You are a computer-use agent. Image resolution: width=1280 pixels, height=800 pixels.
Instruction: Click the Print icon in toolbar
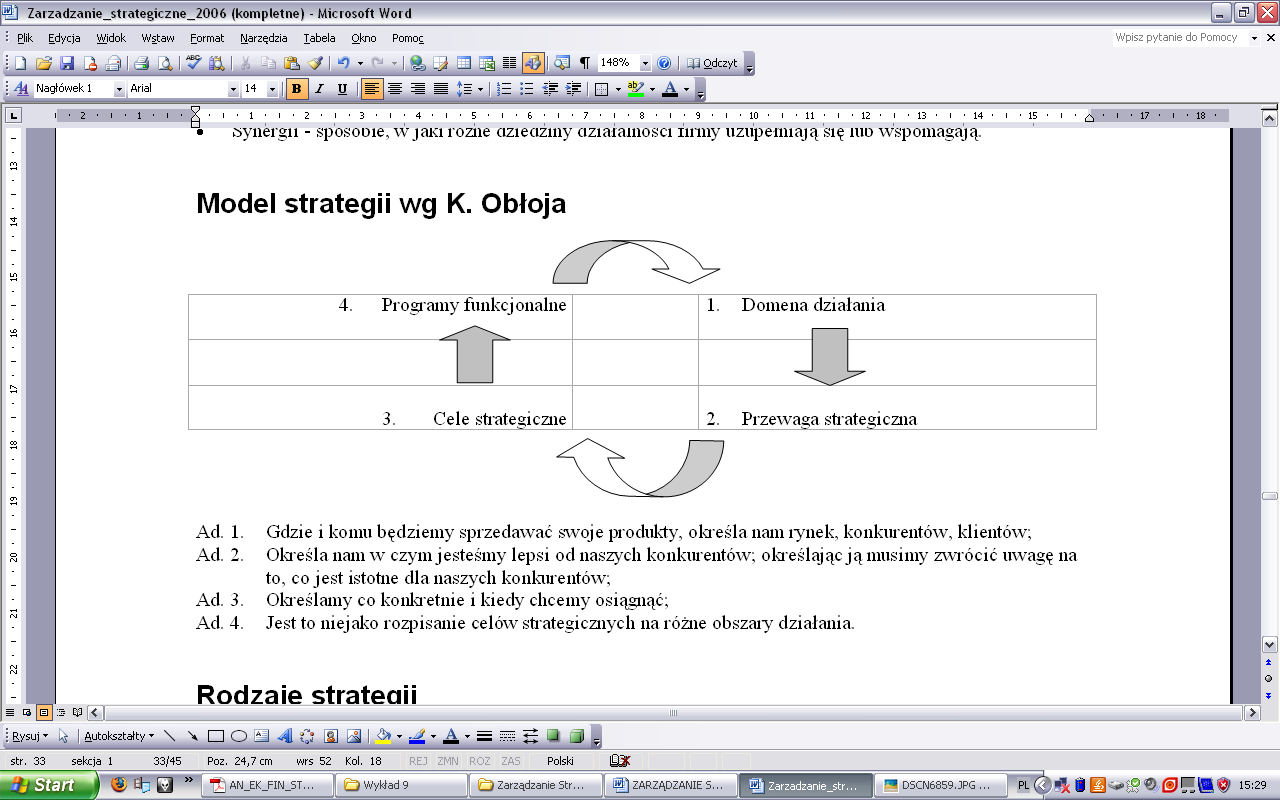pyautogui.click(x=141, y=63)
